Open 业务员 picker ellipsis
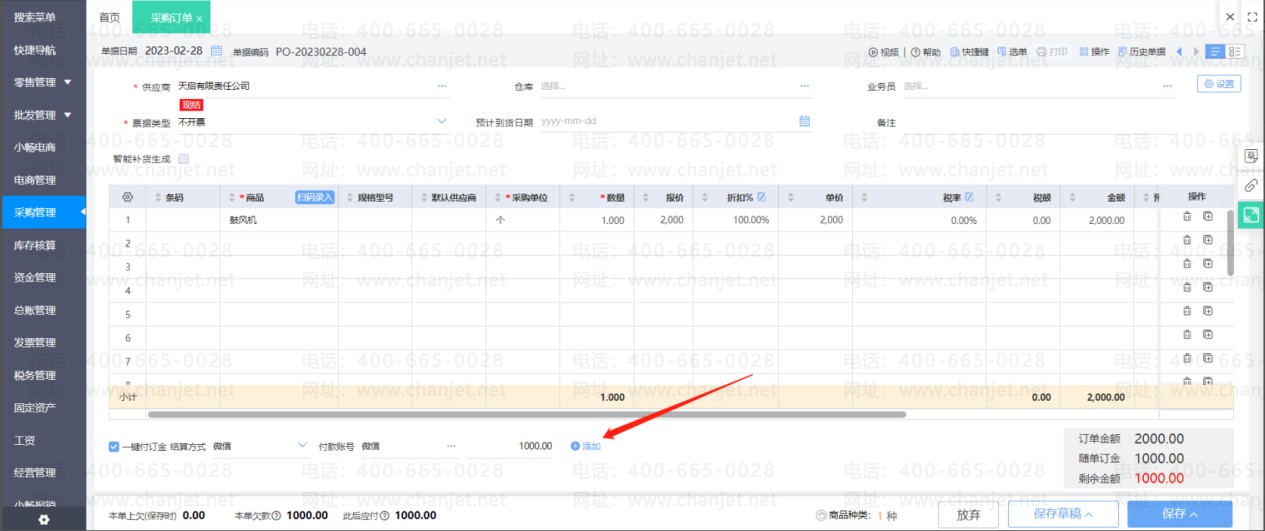 click(1167, 86)
